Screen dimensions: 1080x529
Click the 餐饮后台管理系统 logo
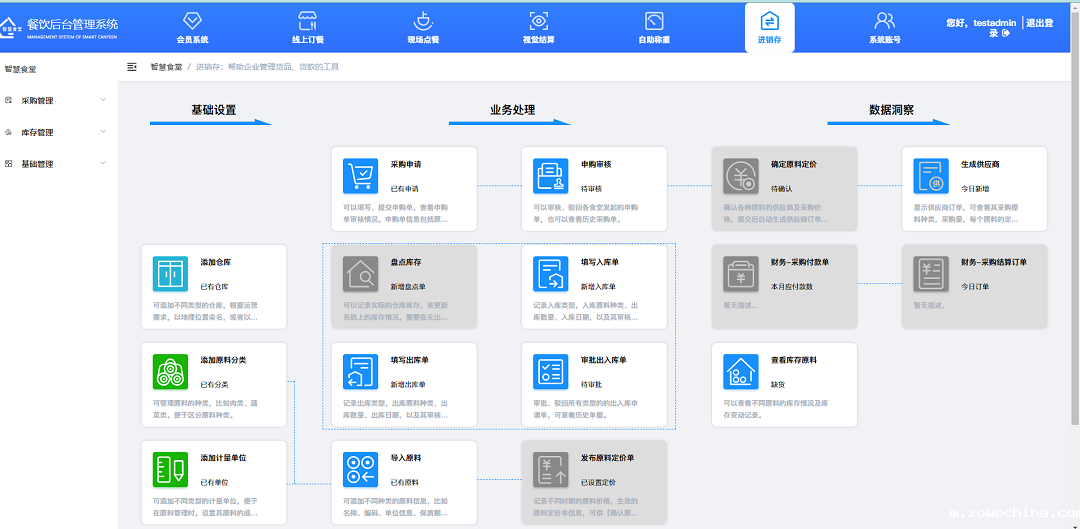[59, 26]
